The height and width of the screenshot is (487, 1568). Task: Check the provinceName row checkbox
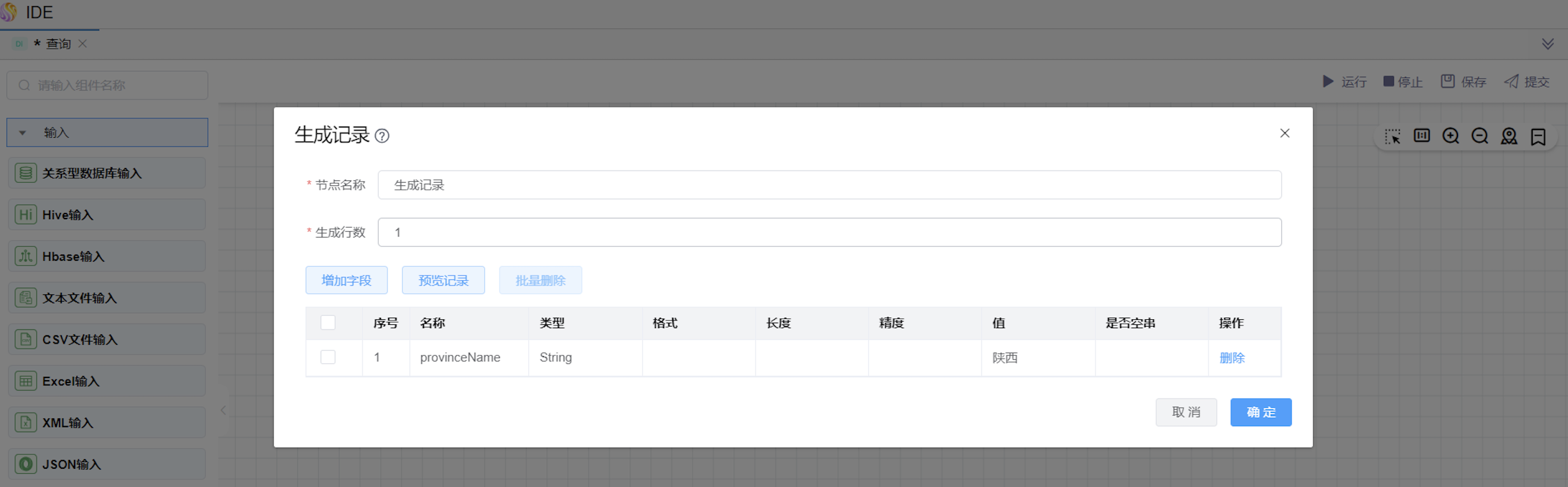(328, 357)
